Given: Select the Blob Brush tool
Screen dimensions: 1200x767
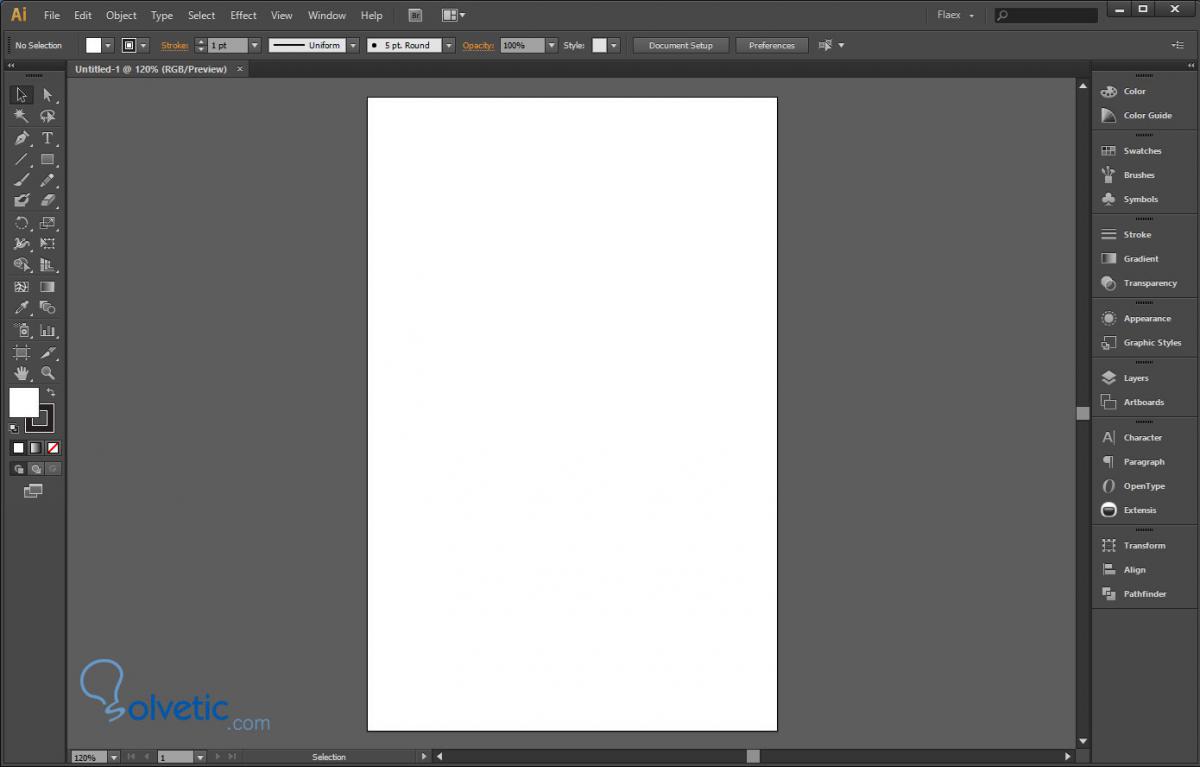Looking at the screenshot, I should click(21, 201).
